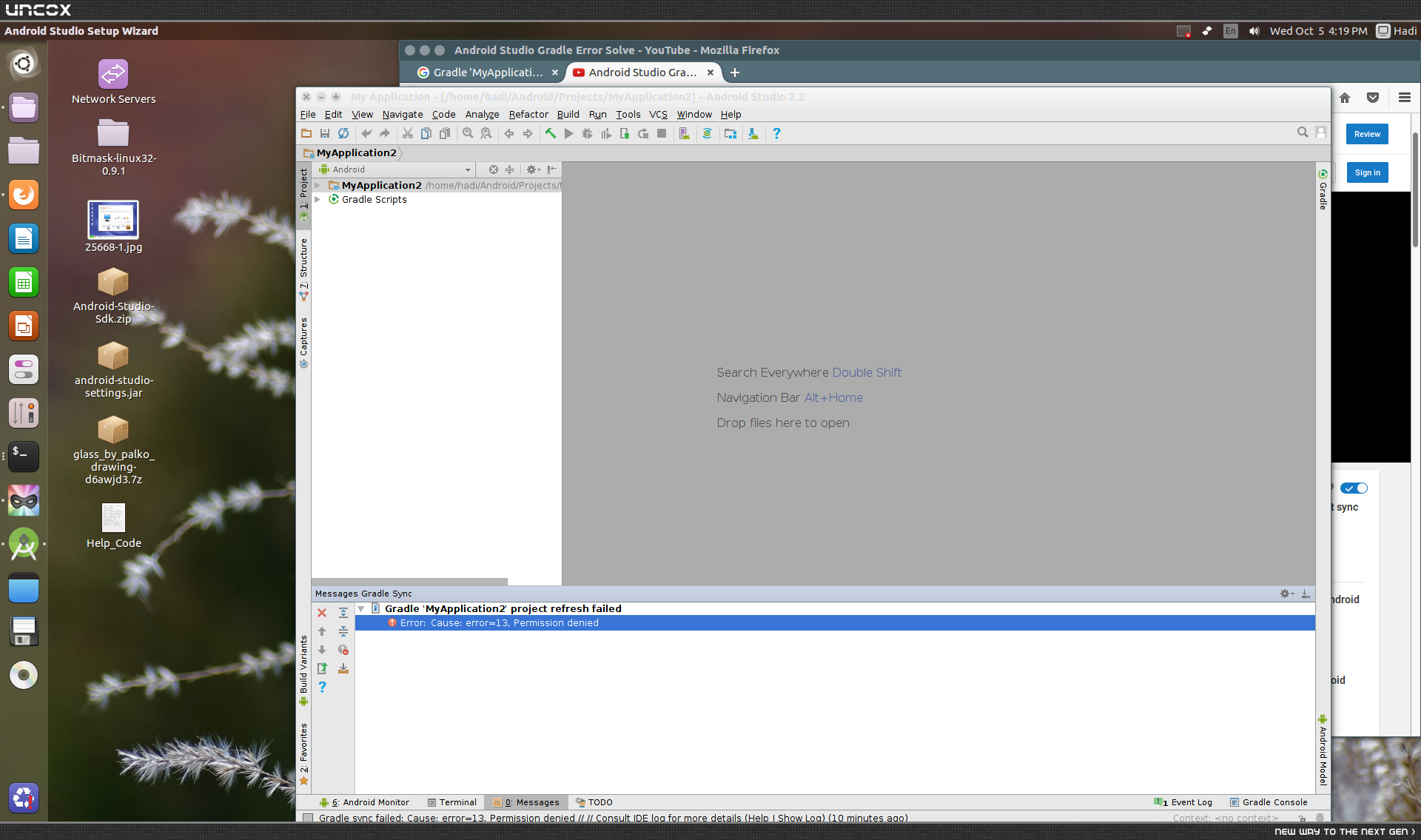The width and height of the screenshot is (1421, 840).
Task: Collapse the project refresh failed message node
Action: point(361,608)
